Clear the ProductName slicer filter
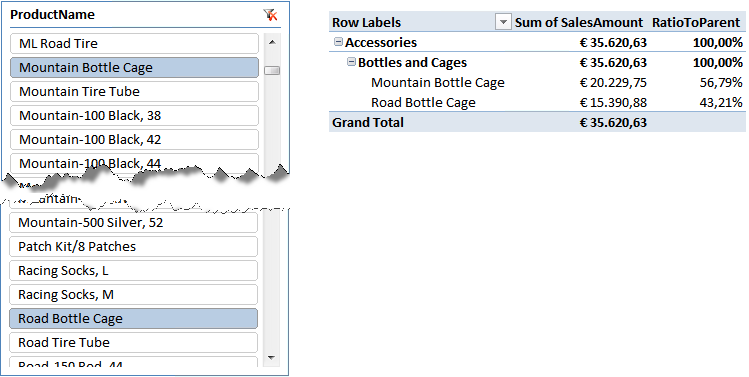The image size is (749, 377). (271, 15)
